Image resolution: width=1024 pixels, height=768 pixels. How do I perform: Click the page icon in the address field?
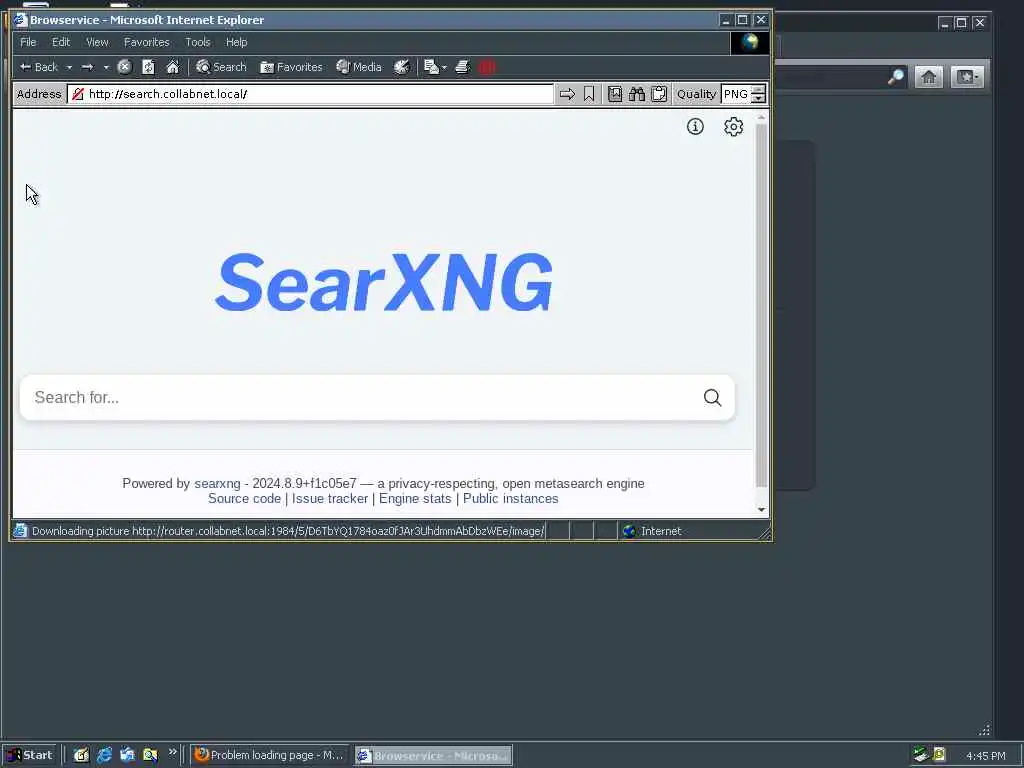78,94
